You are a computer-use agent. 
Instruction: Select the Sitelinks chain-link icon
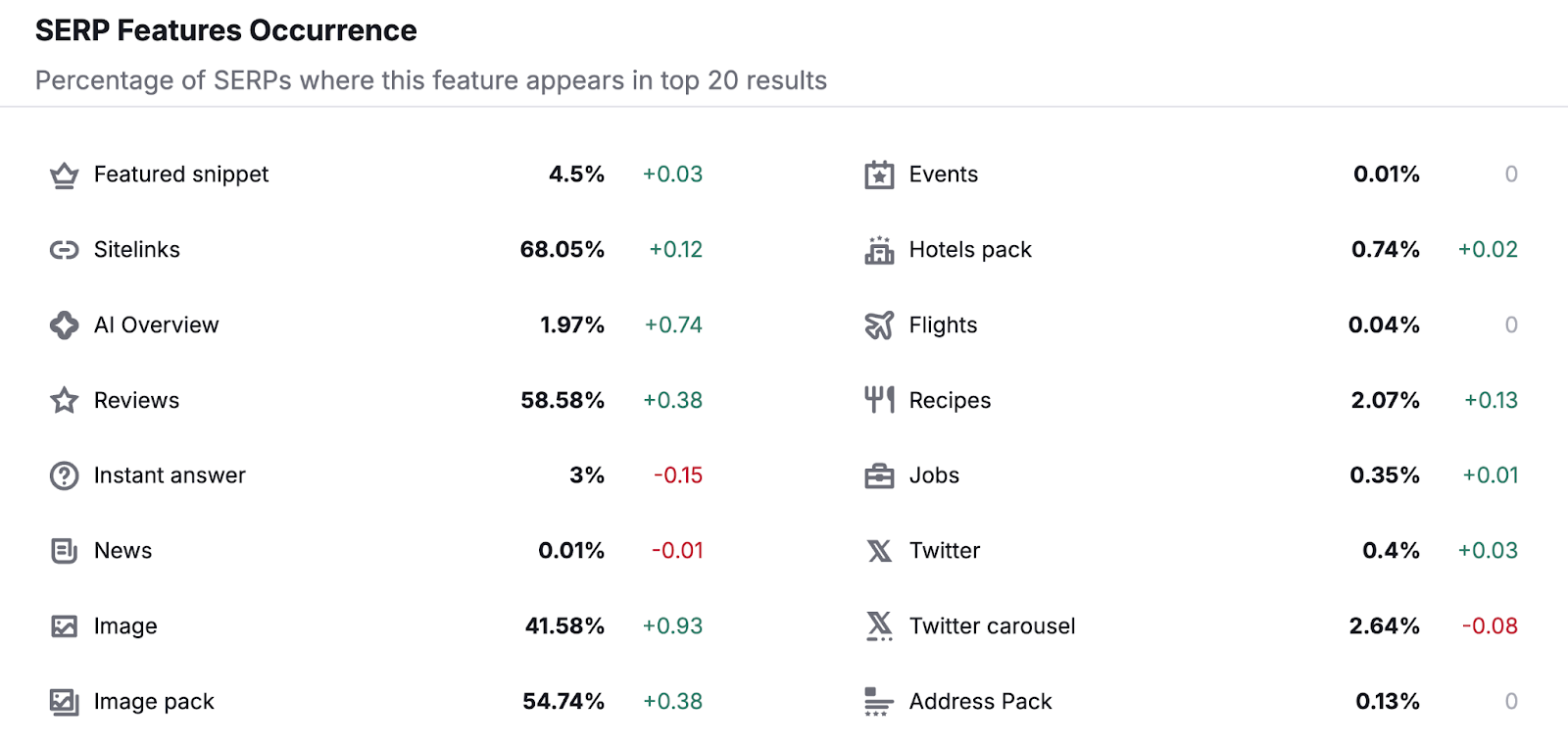click(63, 250)
